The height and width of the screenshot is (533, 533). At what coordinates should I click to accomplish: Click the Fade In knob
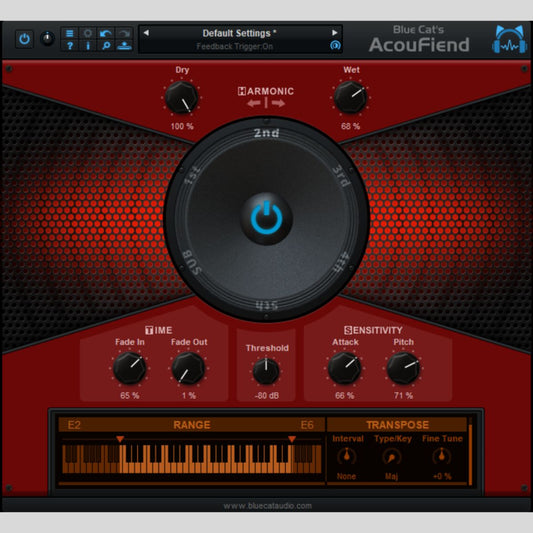[x=130, y=368]
